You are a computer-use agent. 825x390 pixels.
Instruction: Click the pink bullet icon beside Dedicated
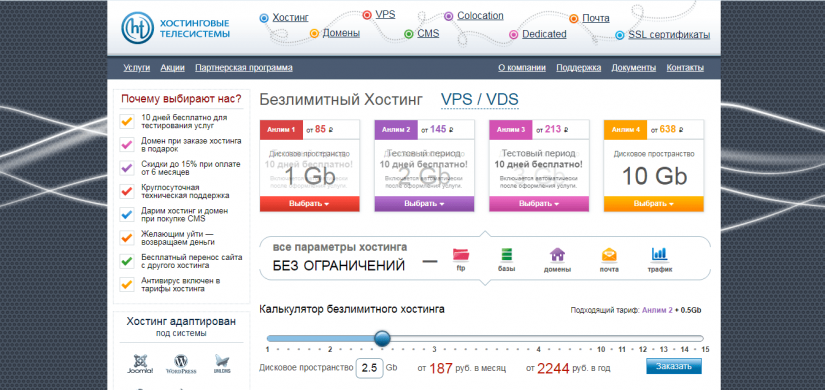tap(514, 35)
